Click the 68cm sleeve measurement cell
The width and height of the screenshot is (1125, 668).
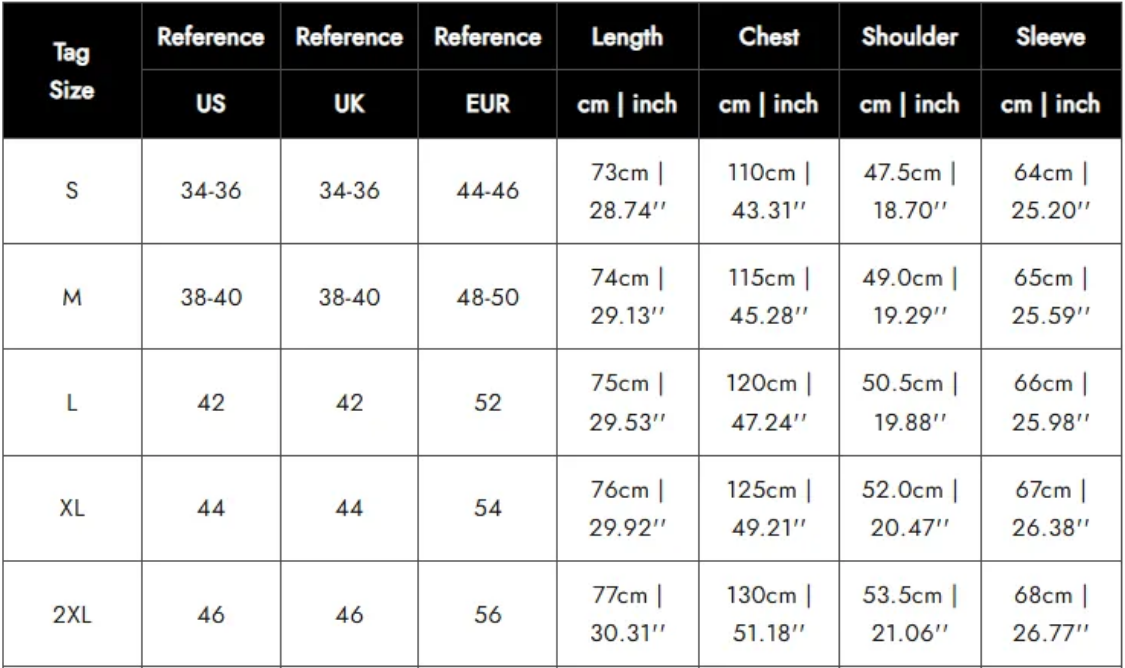[1050, 615]
